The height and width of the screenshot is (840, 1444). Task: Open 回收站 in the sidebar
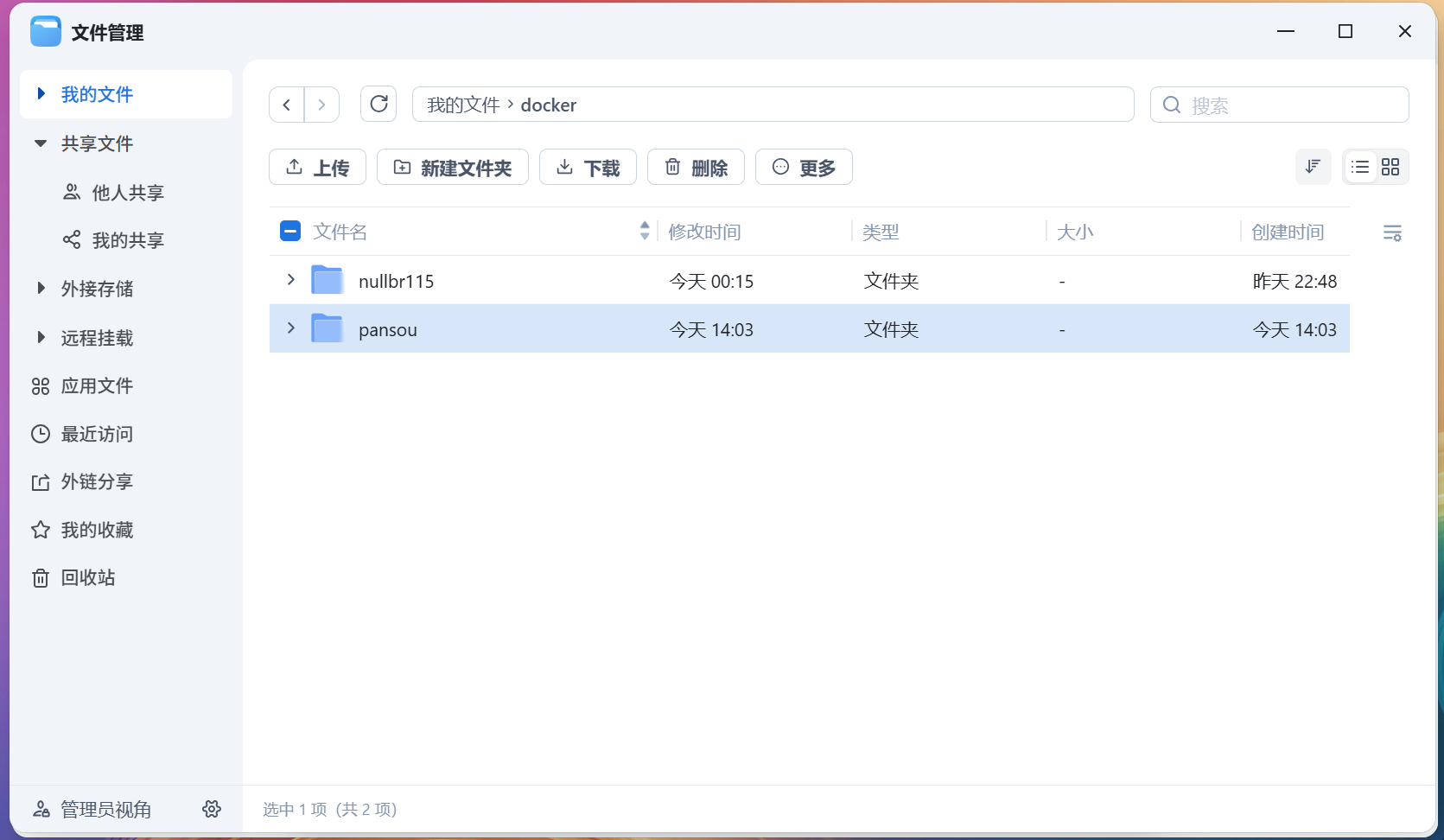pos(87,577)
